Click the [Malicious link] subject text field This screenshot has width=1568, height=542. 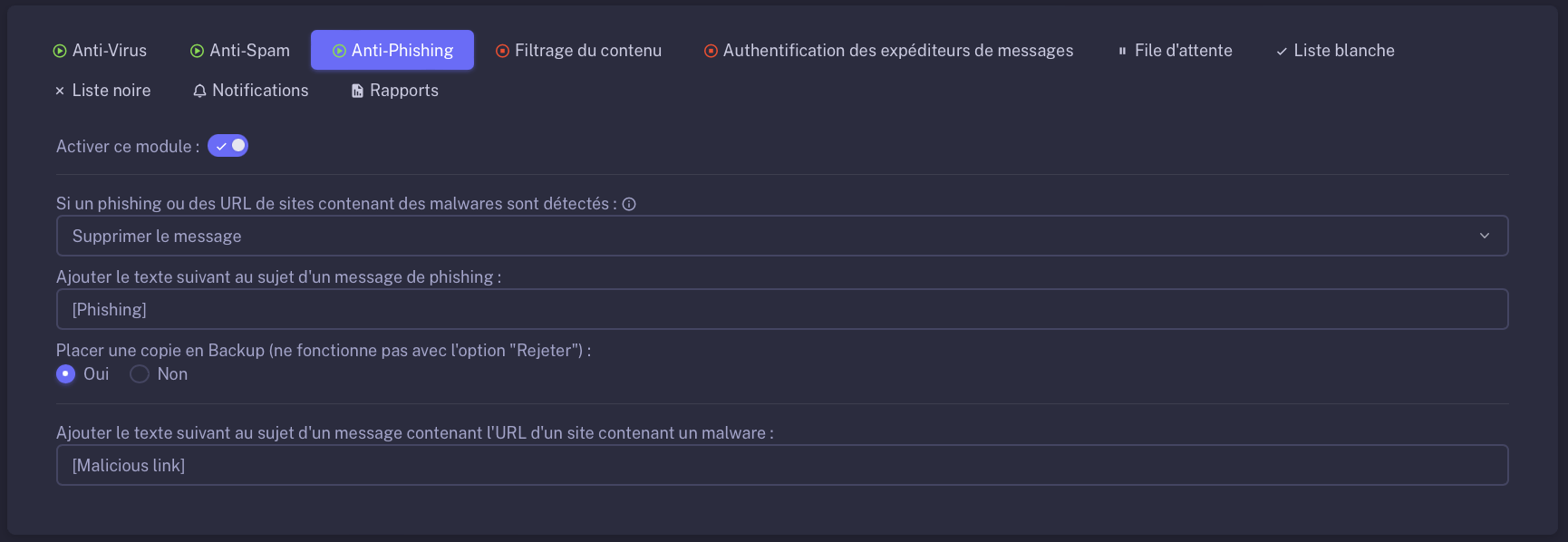[782, 465]
